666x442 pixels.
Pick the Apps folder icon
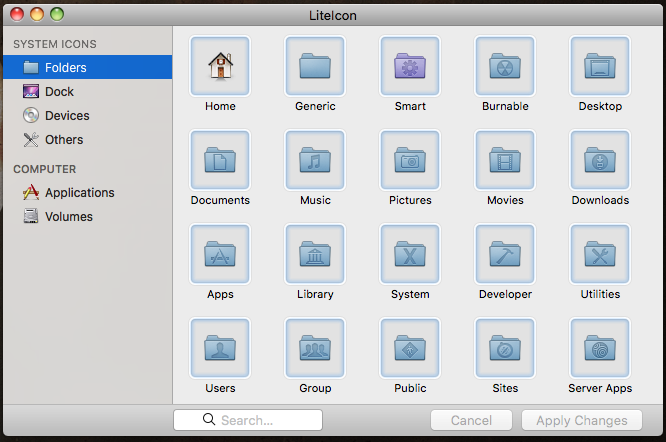point(220,254)
